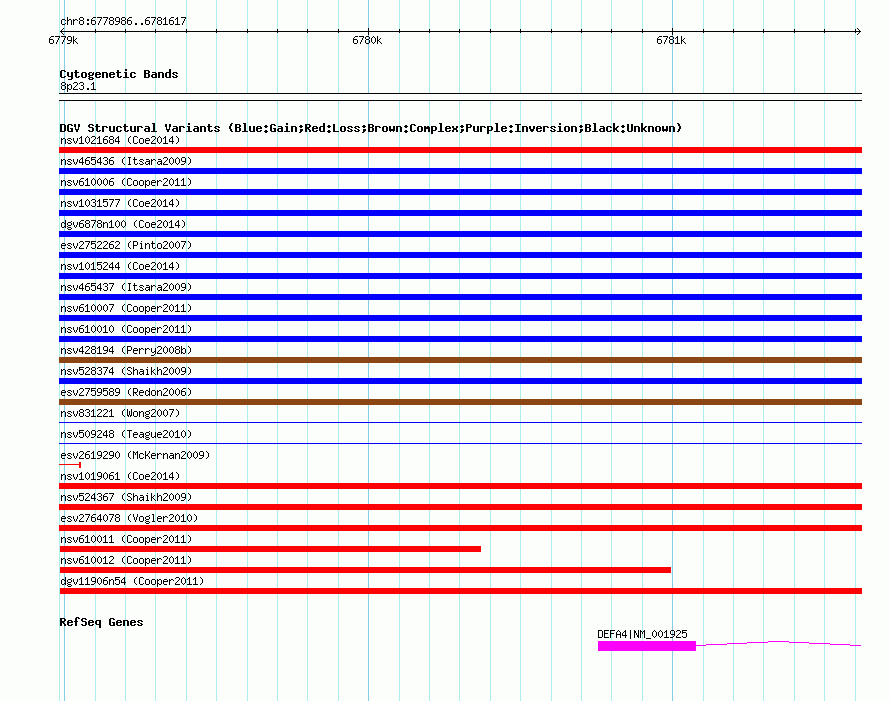Click the blue nsv465436 gain bar
Screen dimensions: 890x701
[x=460, y=171]
